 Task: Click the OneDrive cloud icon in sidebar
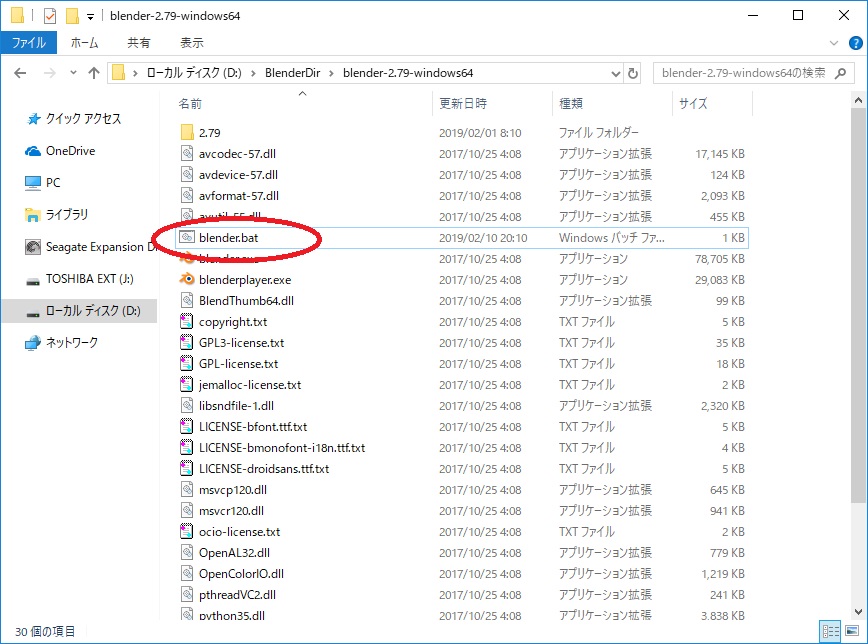(x=33, y=152)
